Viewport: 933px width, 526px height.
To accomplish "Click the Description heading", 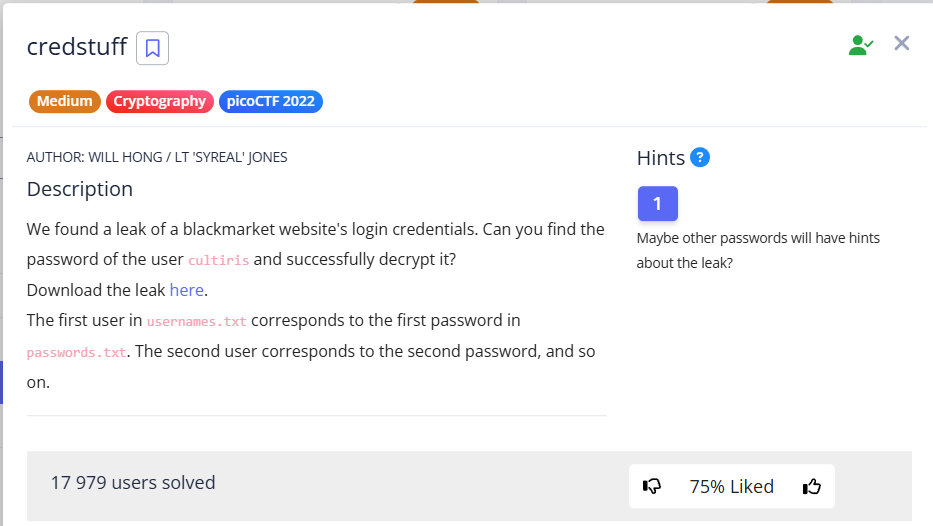I will point(80,189).
